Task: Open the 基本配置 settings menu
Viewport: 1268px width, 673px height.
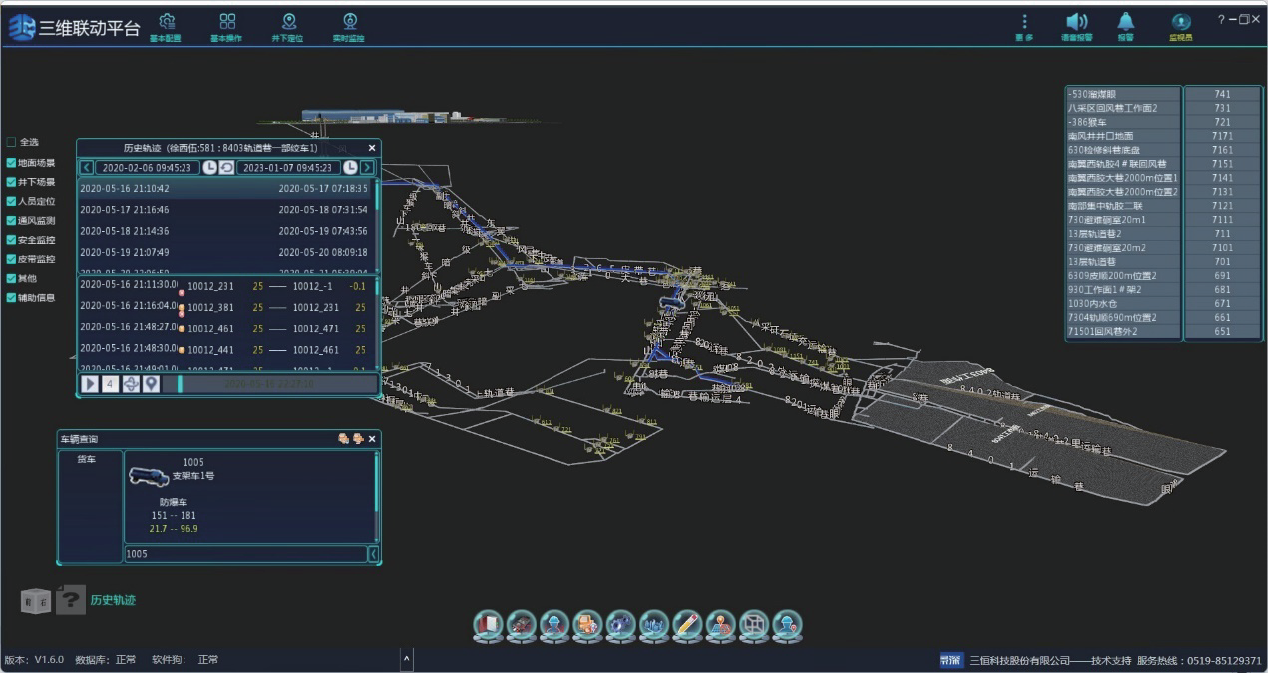Action: pos(166,25)
